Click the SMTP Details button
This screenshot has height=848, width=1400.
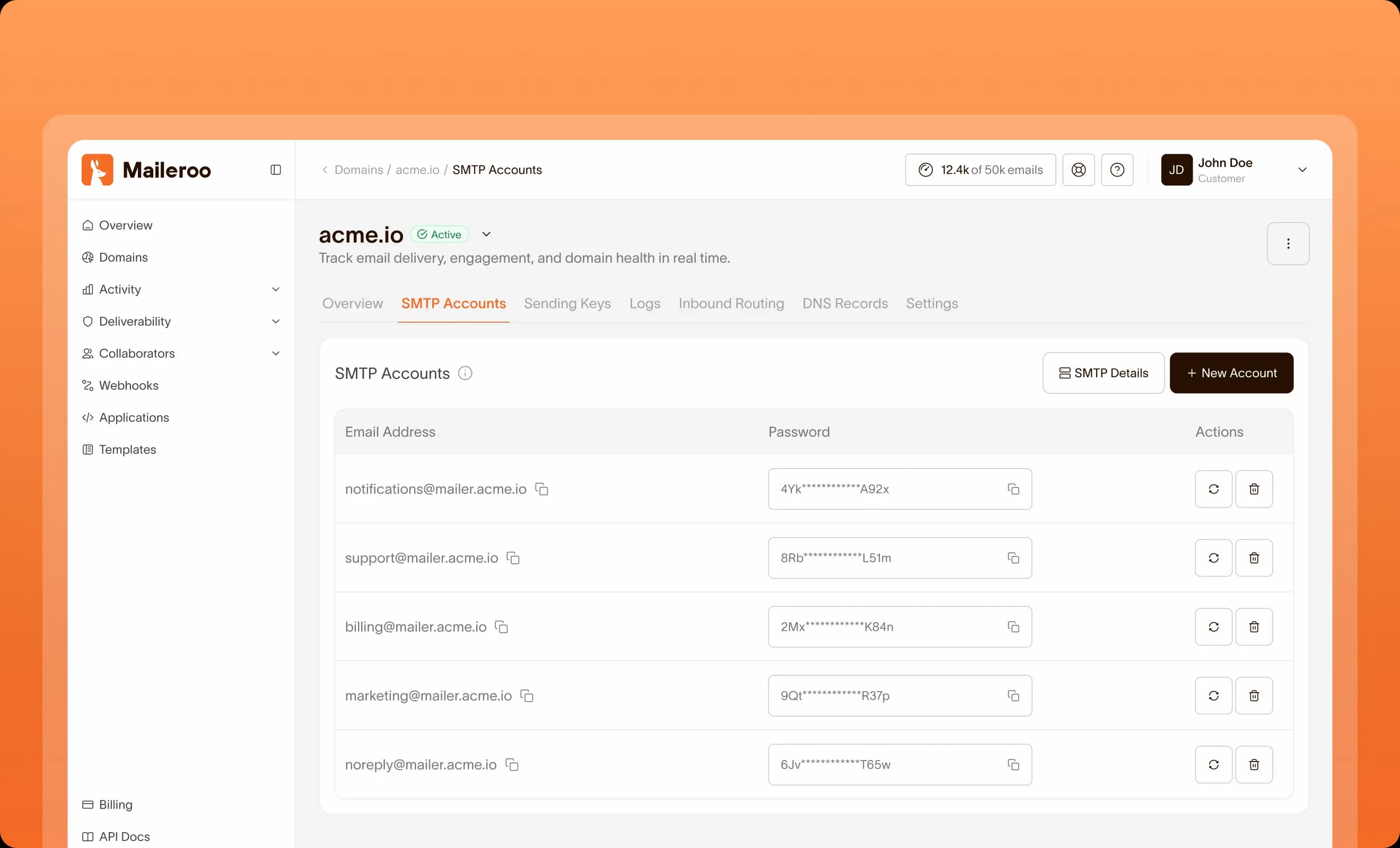point(1104,373)
